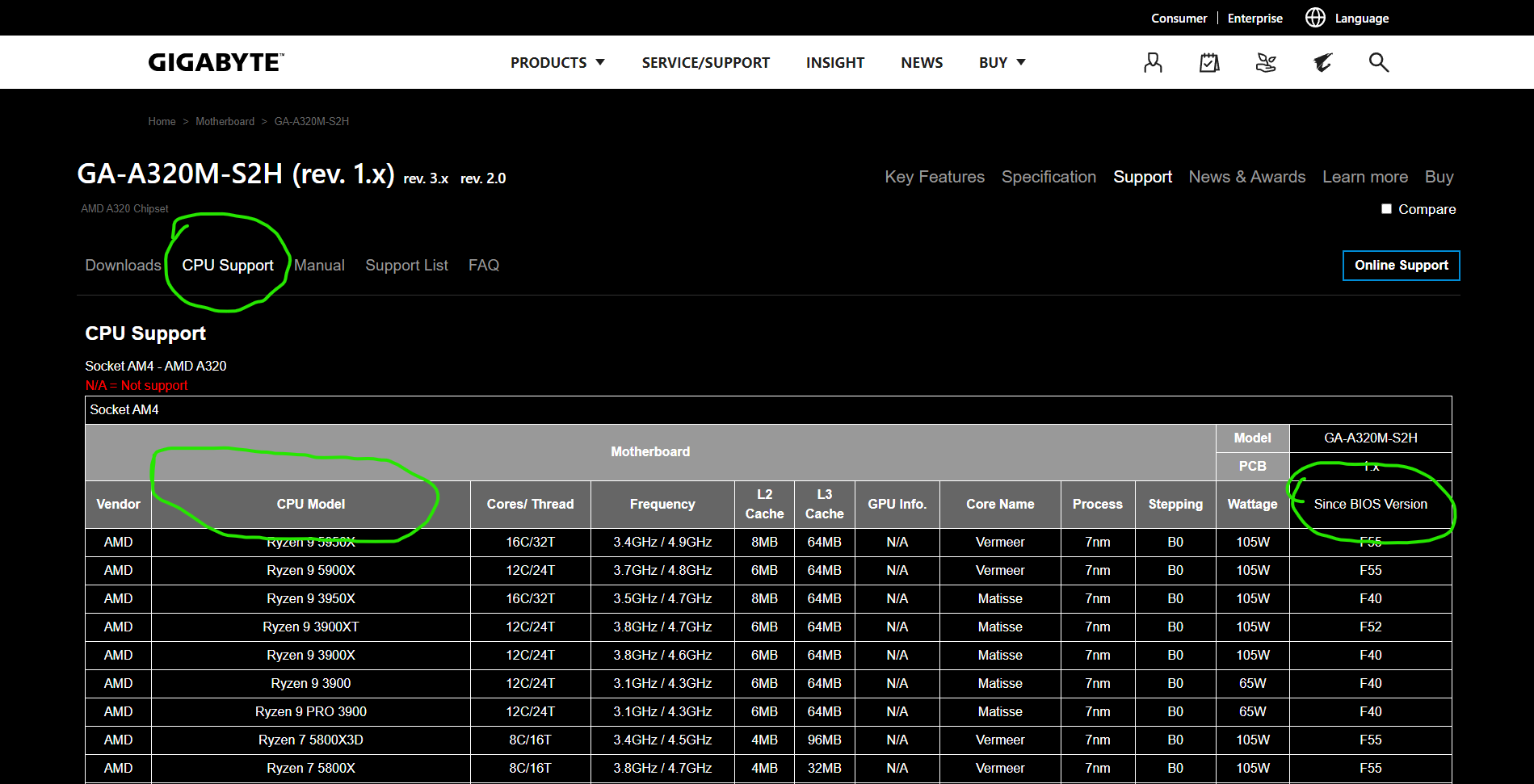Image resolution: width=1534 pixels, height=784 pixels.
Task: Click the Wattage column header
Action: click(x=1252, y=505)
